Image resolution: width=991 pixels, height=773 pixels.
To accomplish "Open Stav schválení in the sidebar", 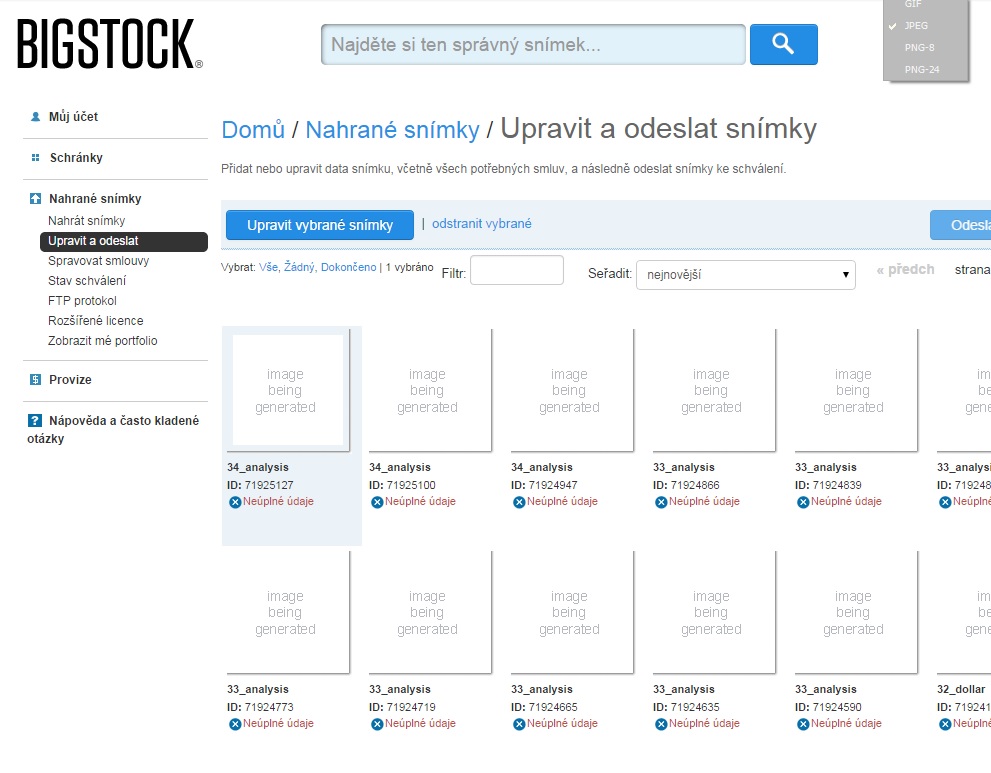I will (x=87, y=281).
